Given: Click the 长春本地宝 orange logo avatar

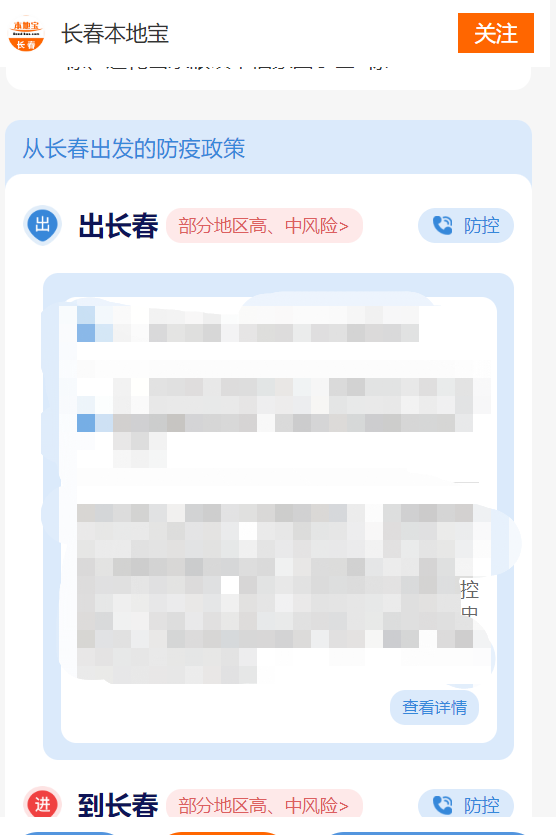Looking at the screenshot, I should click(26, 34).
